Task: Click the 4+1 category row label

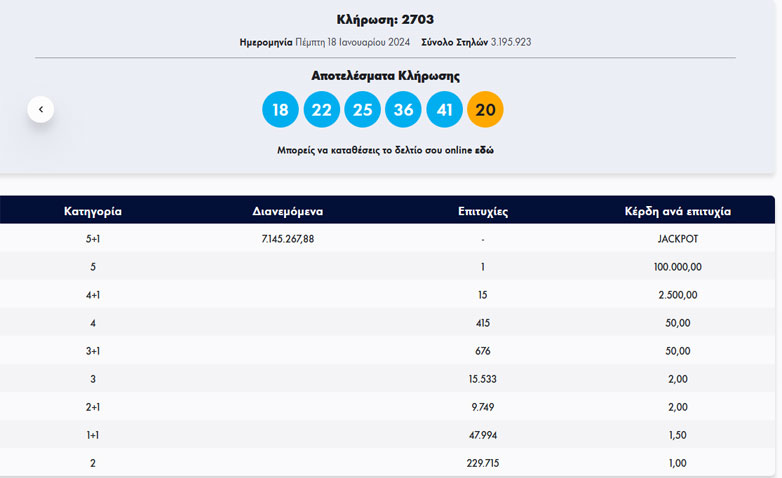Action: (x=93, y=295)
